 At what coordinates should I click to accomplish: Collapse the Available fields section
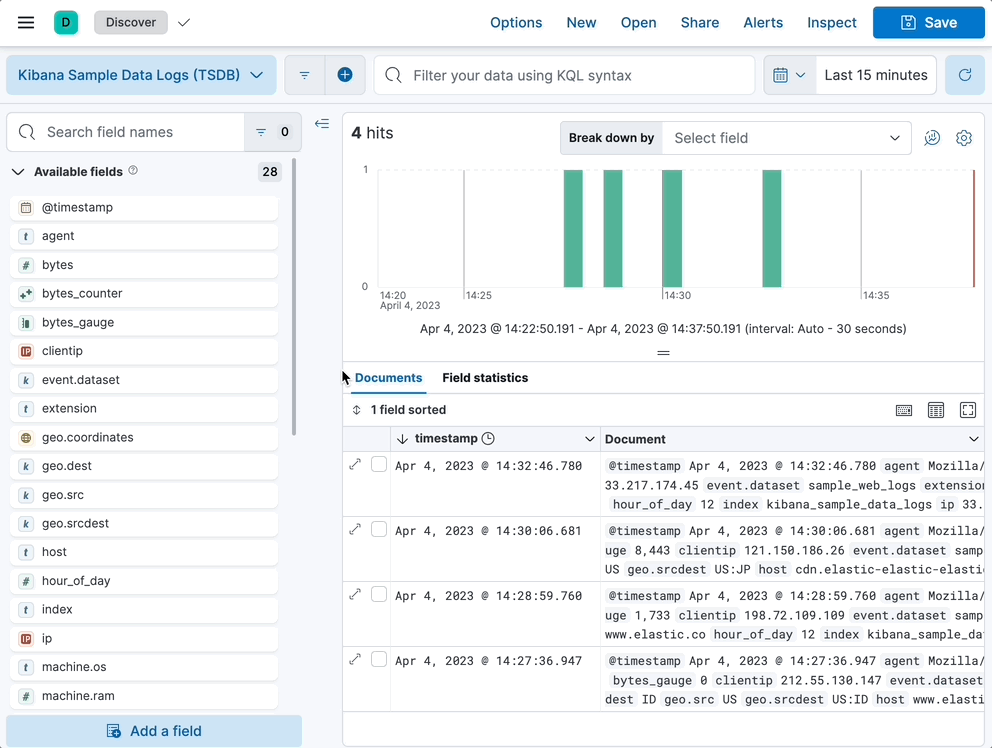coord(18,172)
